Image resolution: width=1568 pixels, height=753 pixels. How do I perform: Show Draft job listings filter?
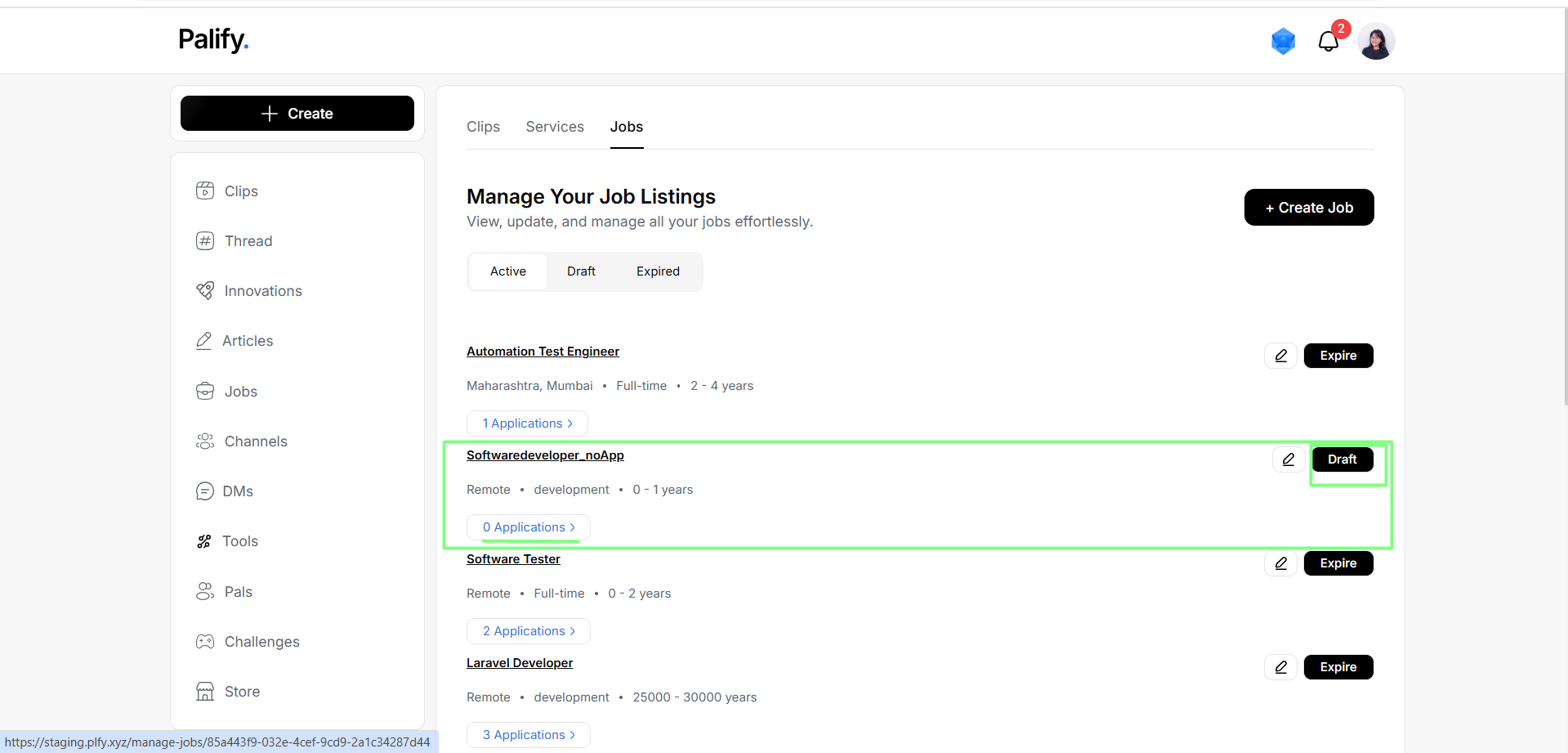581,271
